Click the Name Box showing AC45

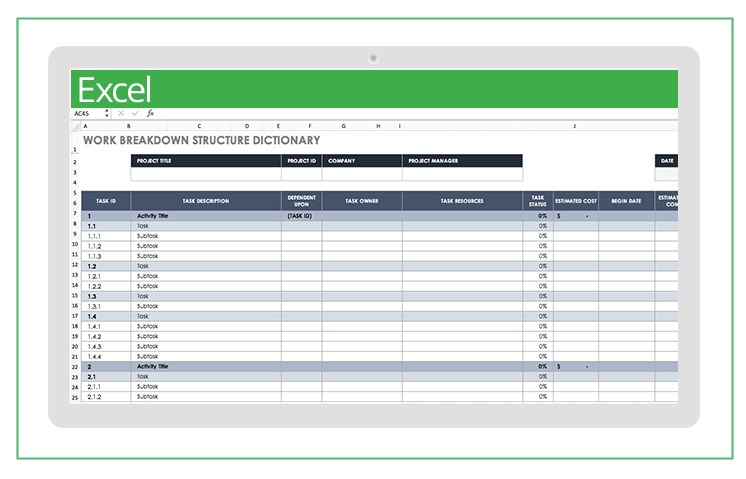86,114
